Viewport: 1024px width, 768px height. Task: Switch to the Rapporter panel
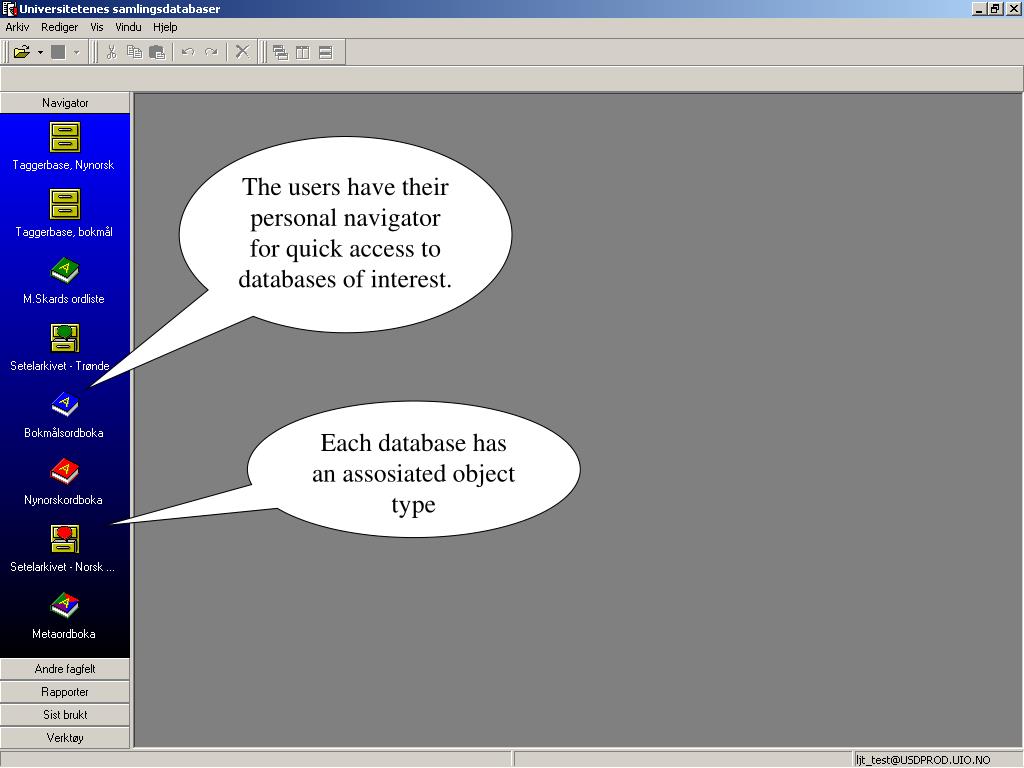(x=65, y=692)
